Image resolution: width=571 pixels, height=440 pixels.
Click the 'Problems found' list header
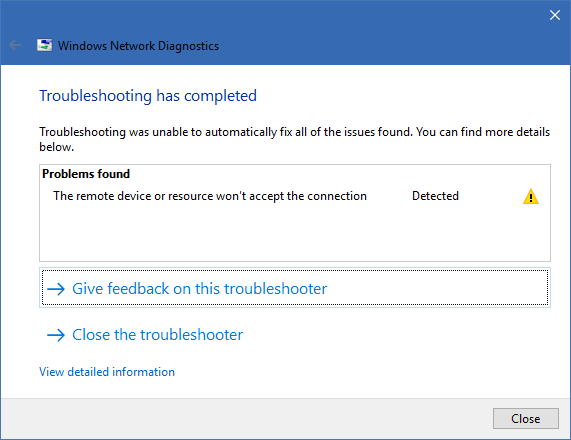[x=86, y=174]
